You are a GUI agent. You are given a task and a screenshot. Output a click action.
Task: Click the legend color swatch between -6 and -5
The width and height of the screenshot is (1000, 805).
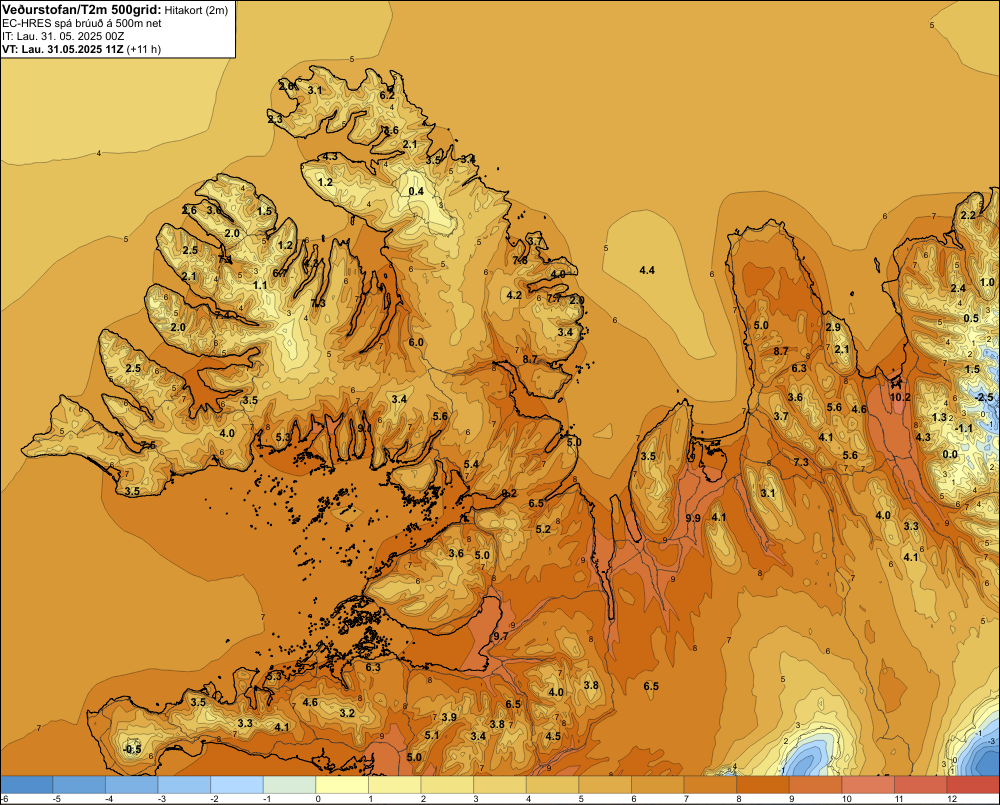click(x=27, y=784)
